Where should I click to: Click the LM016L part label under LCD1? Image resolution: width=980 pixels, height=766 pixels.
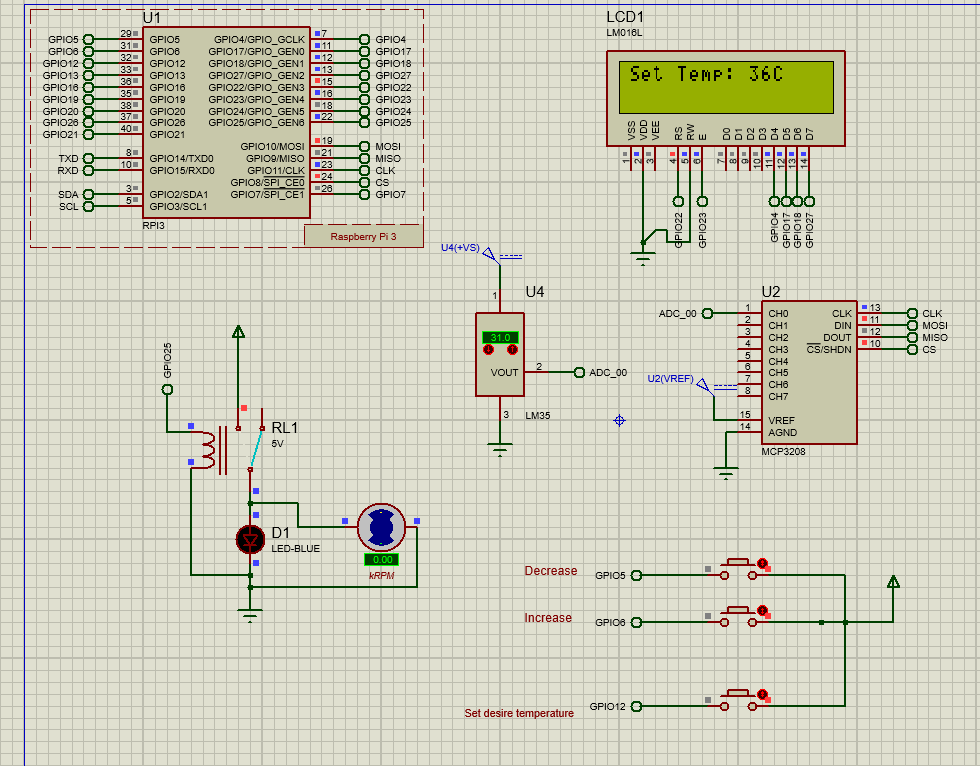pyautogui.click(x=624, y=32)
